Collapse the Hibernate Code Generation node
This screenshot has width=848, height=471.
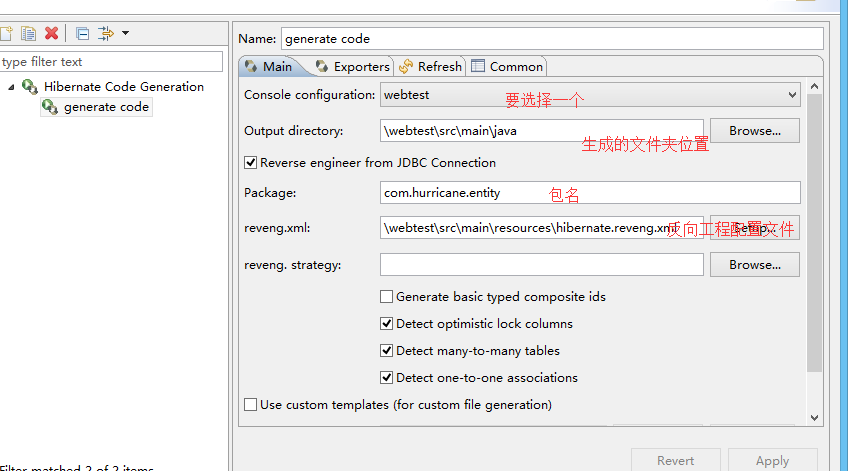coord(11,87)
